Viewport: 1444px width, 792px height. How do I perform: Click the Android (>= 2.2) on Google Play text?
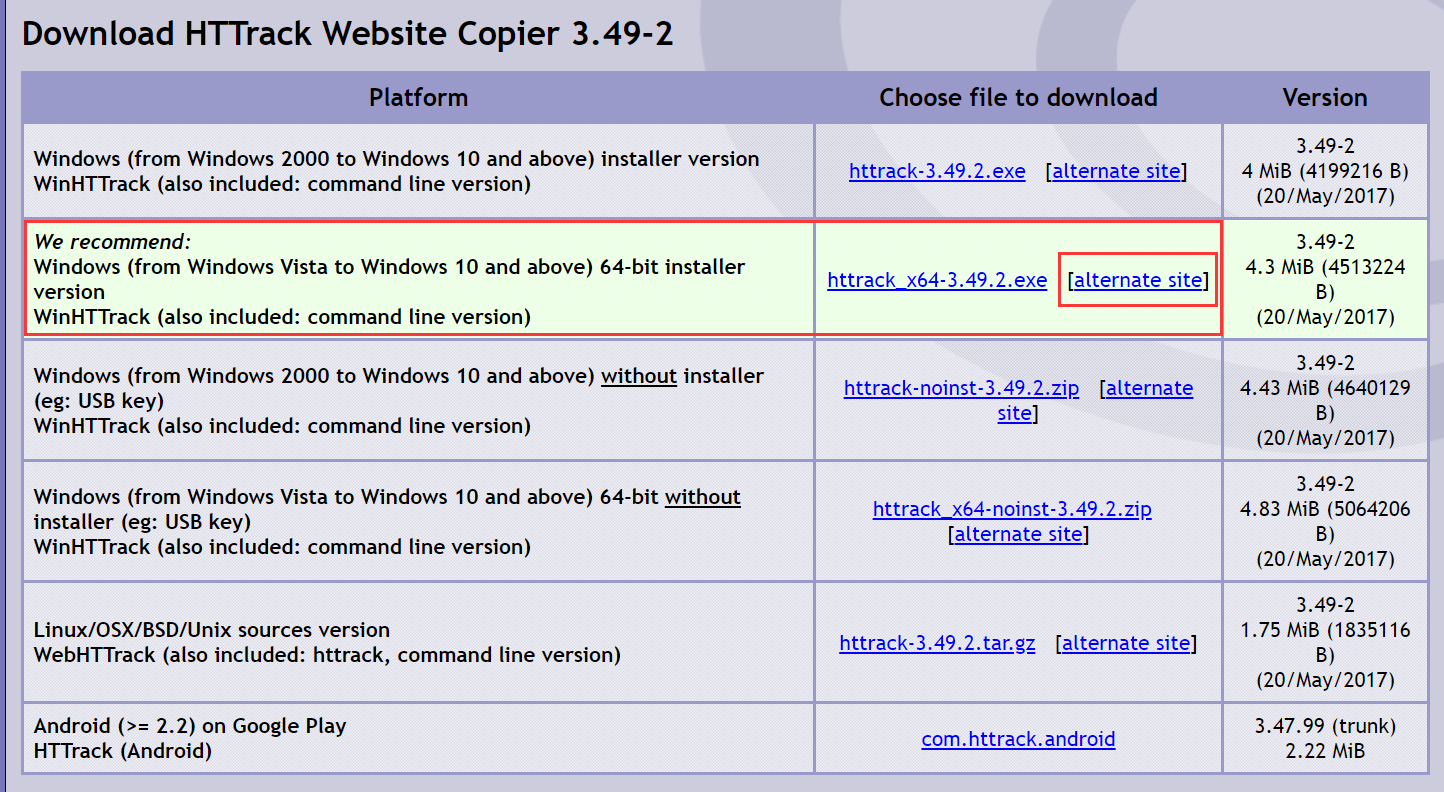tap(190, 726)
